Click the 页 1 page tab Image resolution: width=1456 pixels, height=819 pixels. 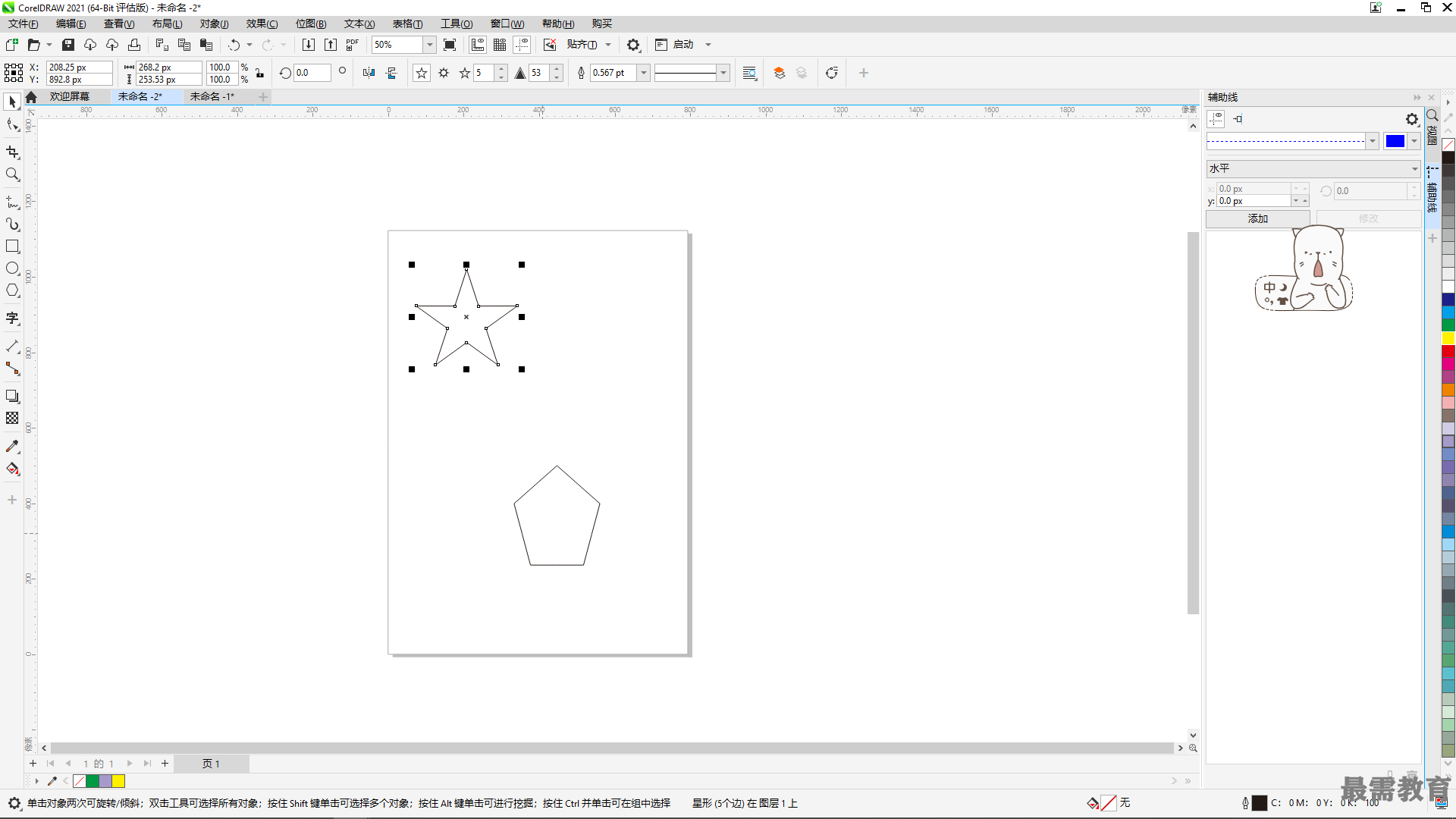(x=212, y=764)
